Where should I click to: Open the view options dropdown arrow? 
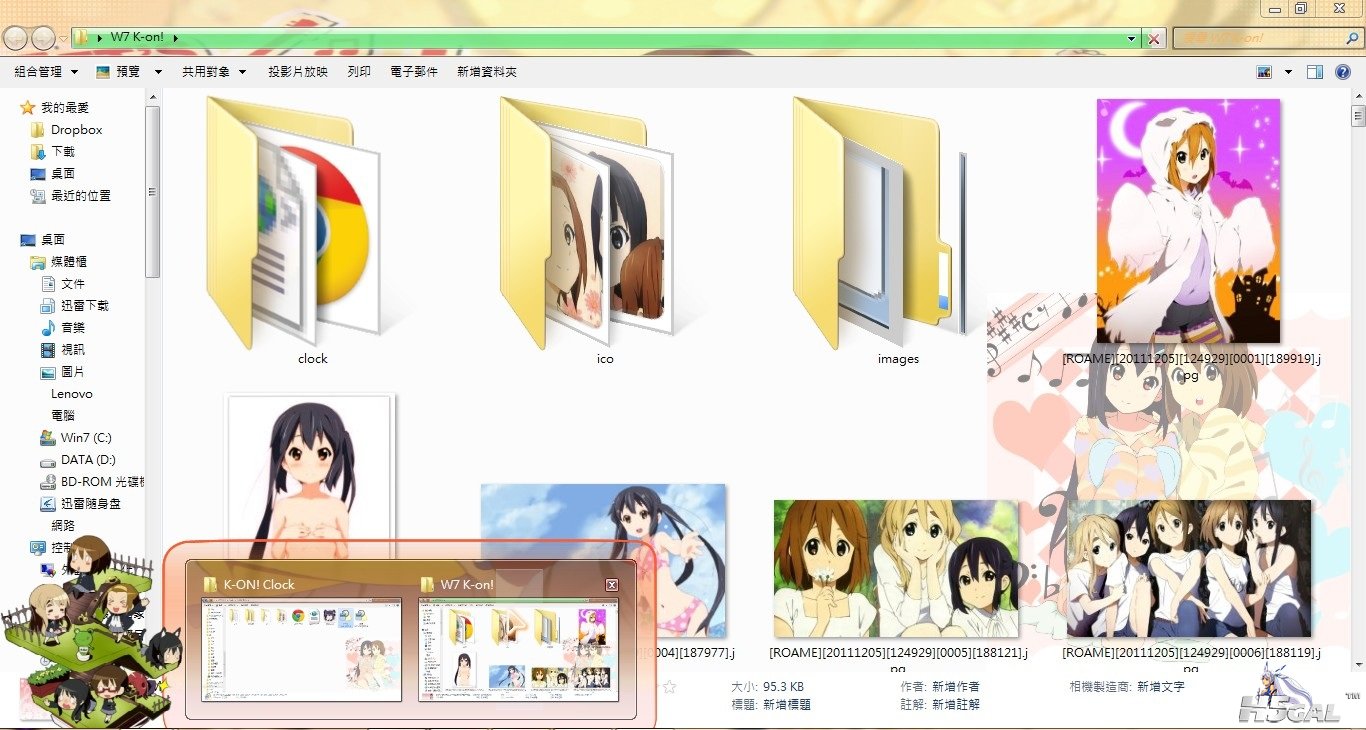click(1288, 72)
